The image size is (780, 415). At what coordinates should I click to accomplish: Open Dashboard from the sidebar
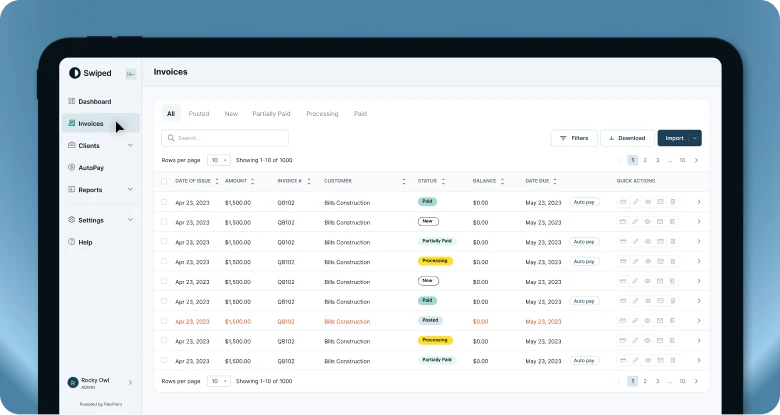coord(95,101)
